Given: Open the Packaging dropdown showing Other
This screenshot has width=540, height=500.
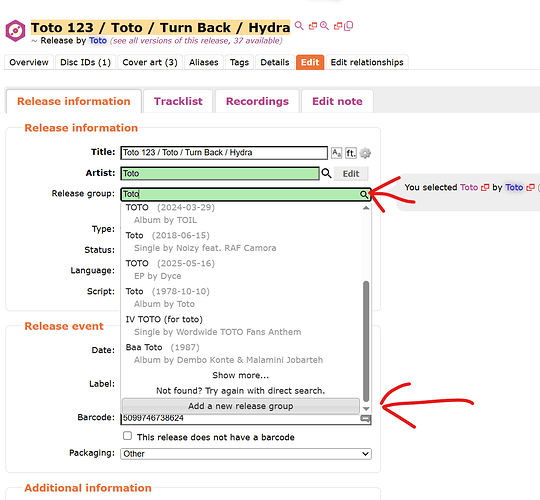Looking at the screenshot, I should 246,454.
